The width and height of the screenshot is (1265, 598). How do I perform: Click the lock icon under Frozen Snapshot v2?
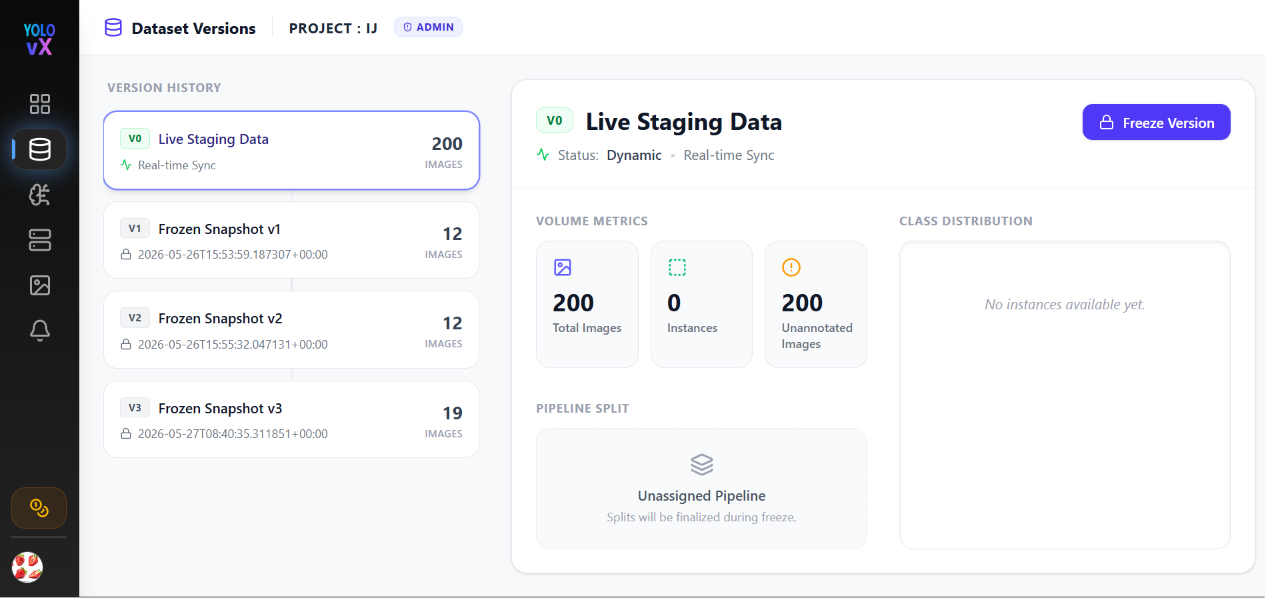126,344
